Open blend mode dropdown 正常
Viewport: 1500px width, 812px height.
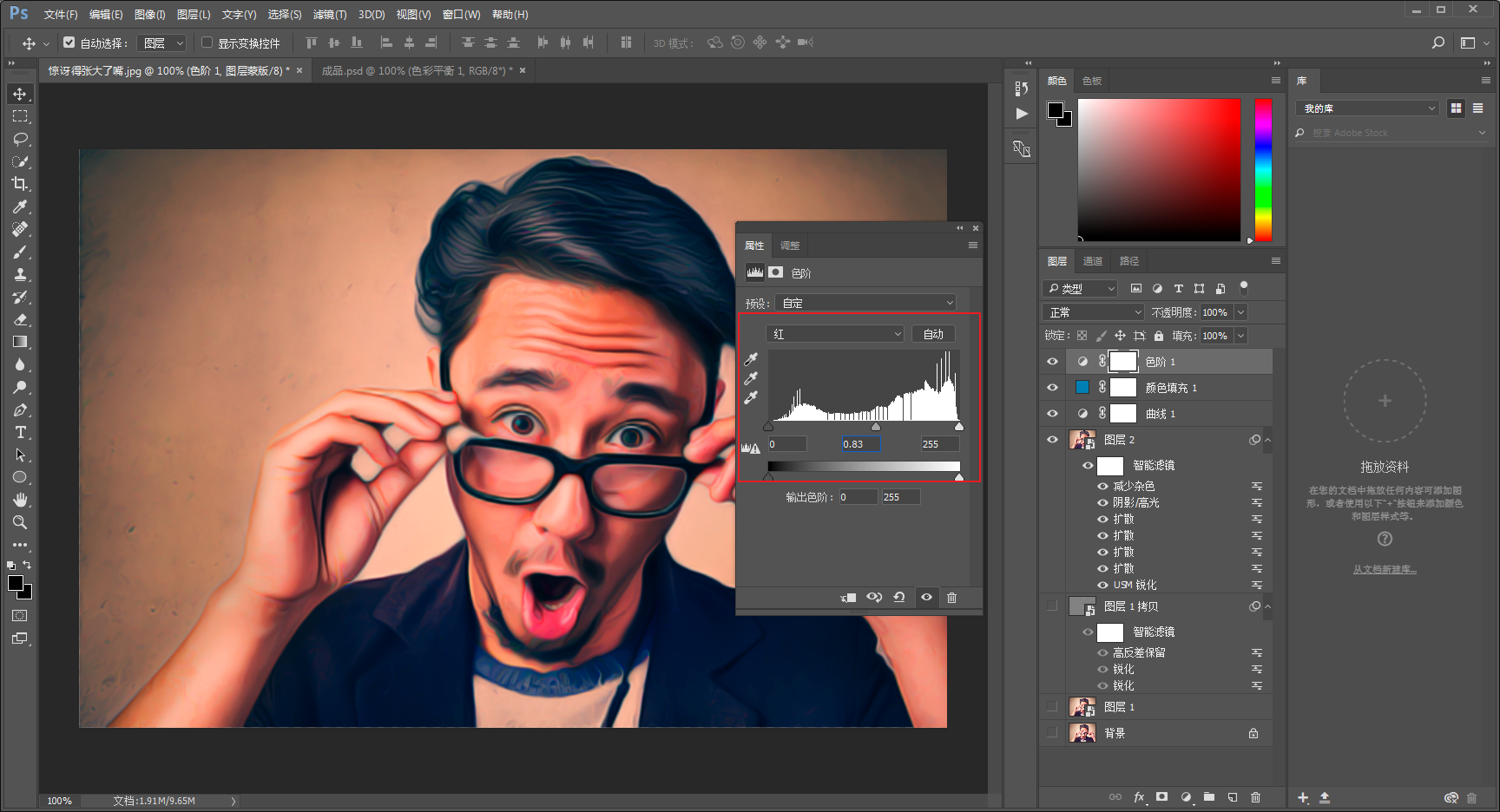1094,312
